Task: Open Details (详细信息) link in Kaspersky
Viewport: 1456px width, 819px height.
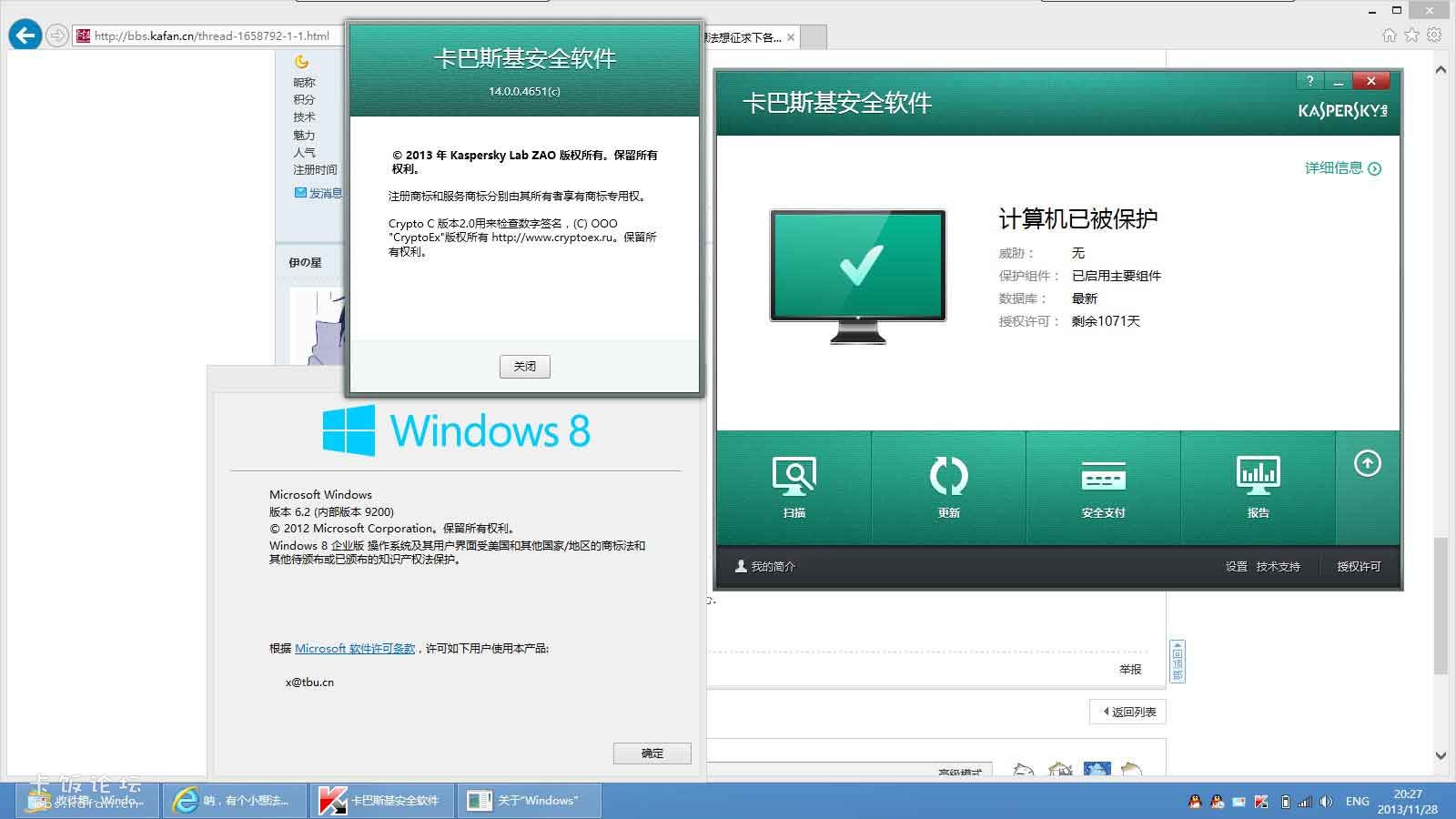Action: (x=1342, y=168)
